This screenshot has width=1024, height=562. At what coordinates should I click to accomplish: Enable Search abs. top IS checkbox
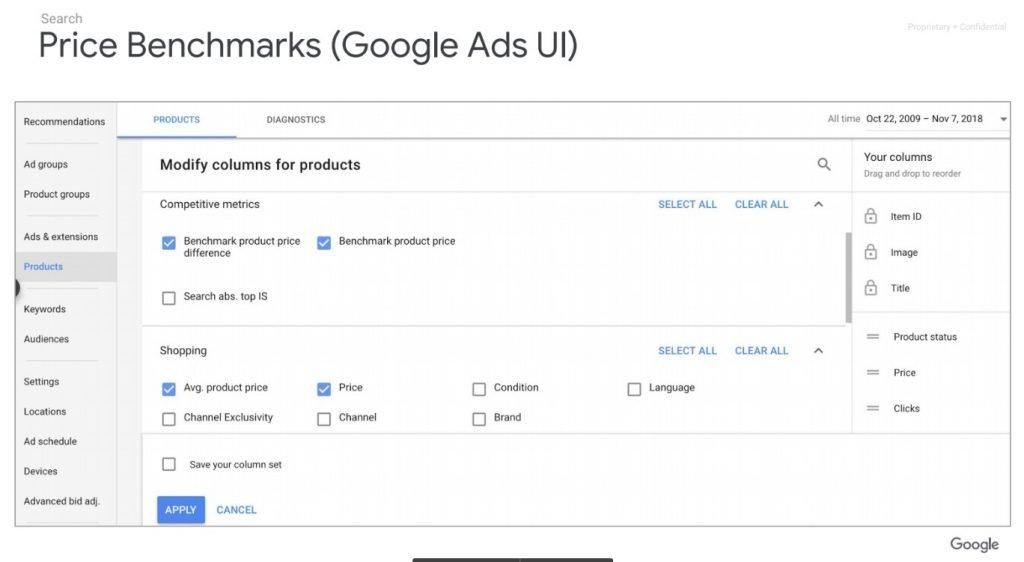[169, 297]
